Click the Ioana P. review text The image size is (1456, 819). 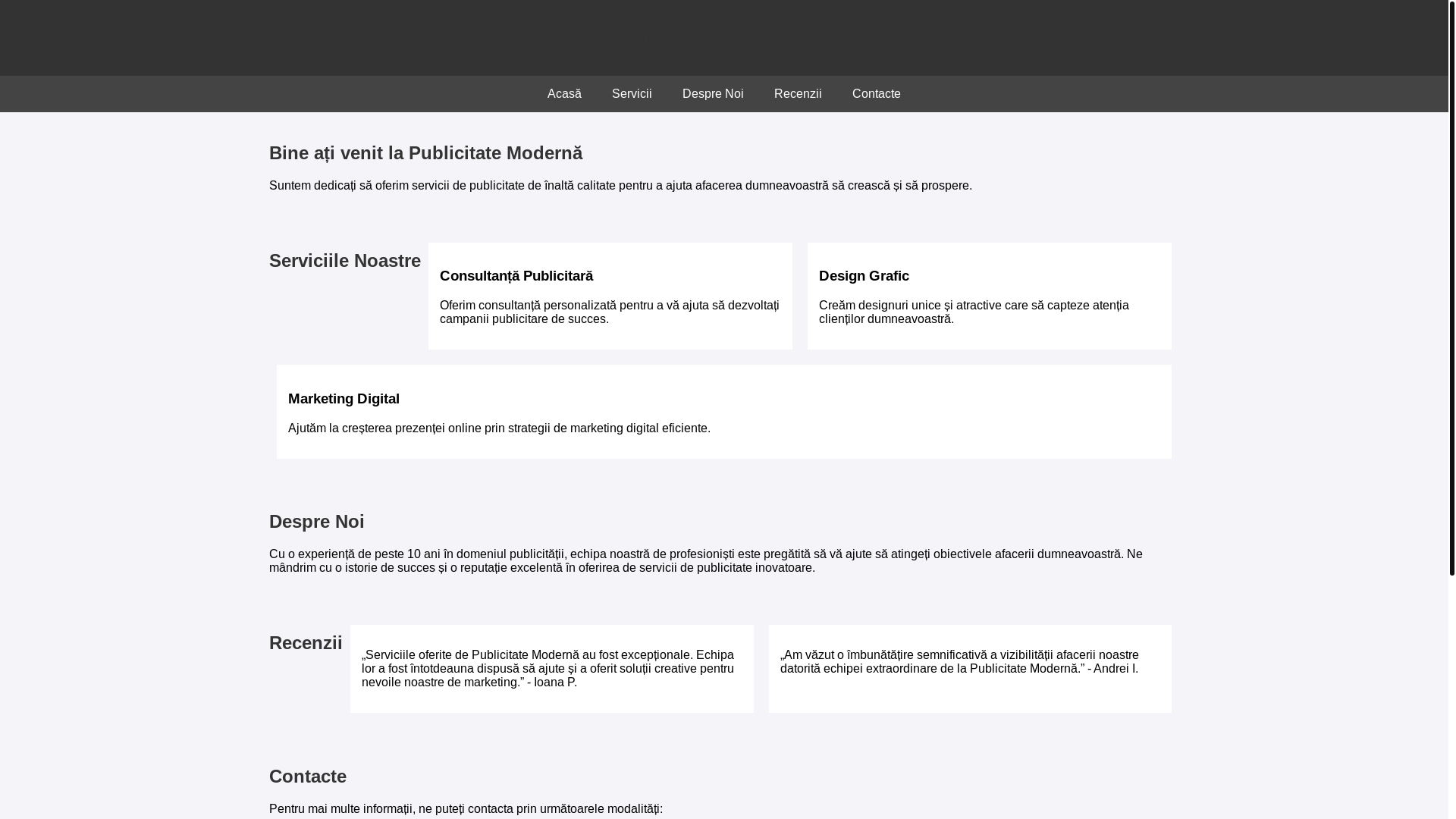548,669
